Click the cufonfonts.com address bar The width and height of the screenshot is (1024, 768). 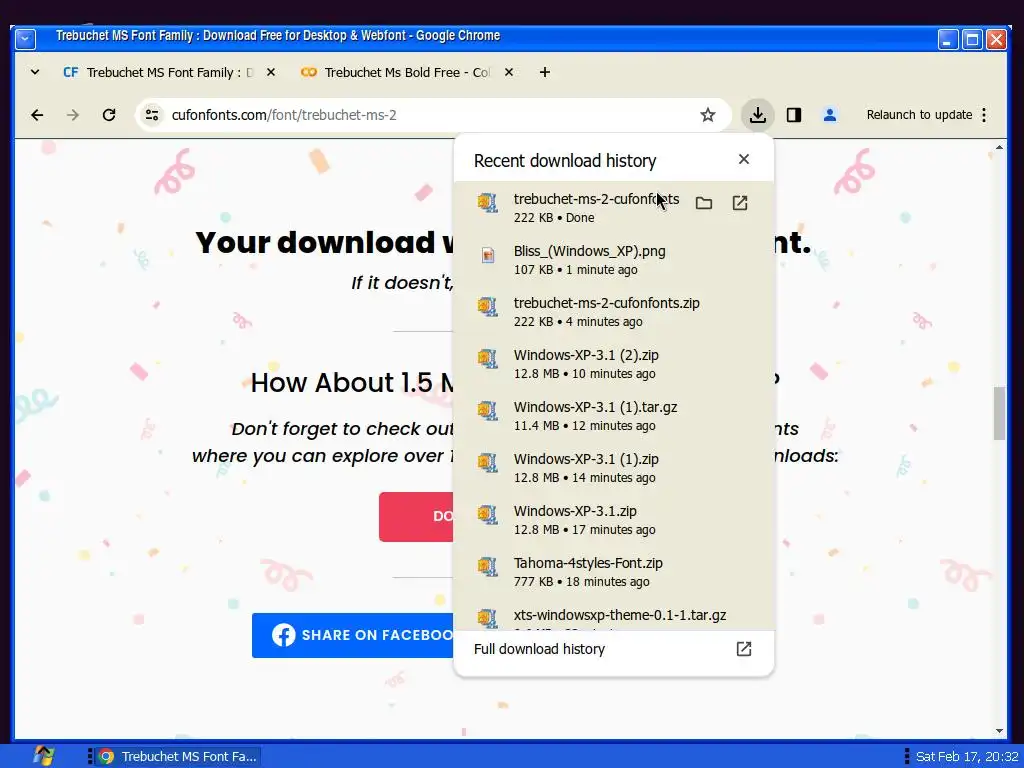coord(433,115)
